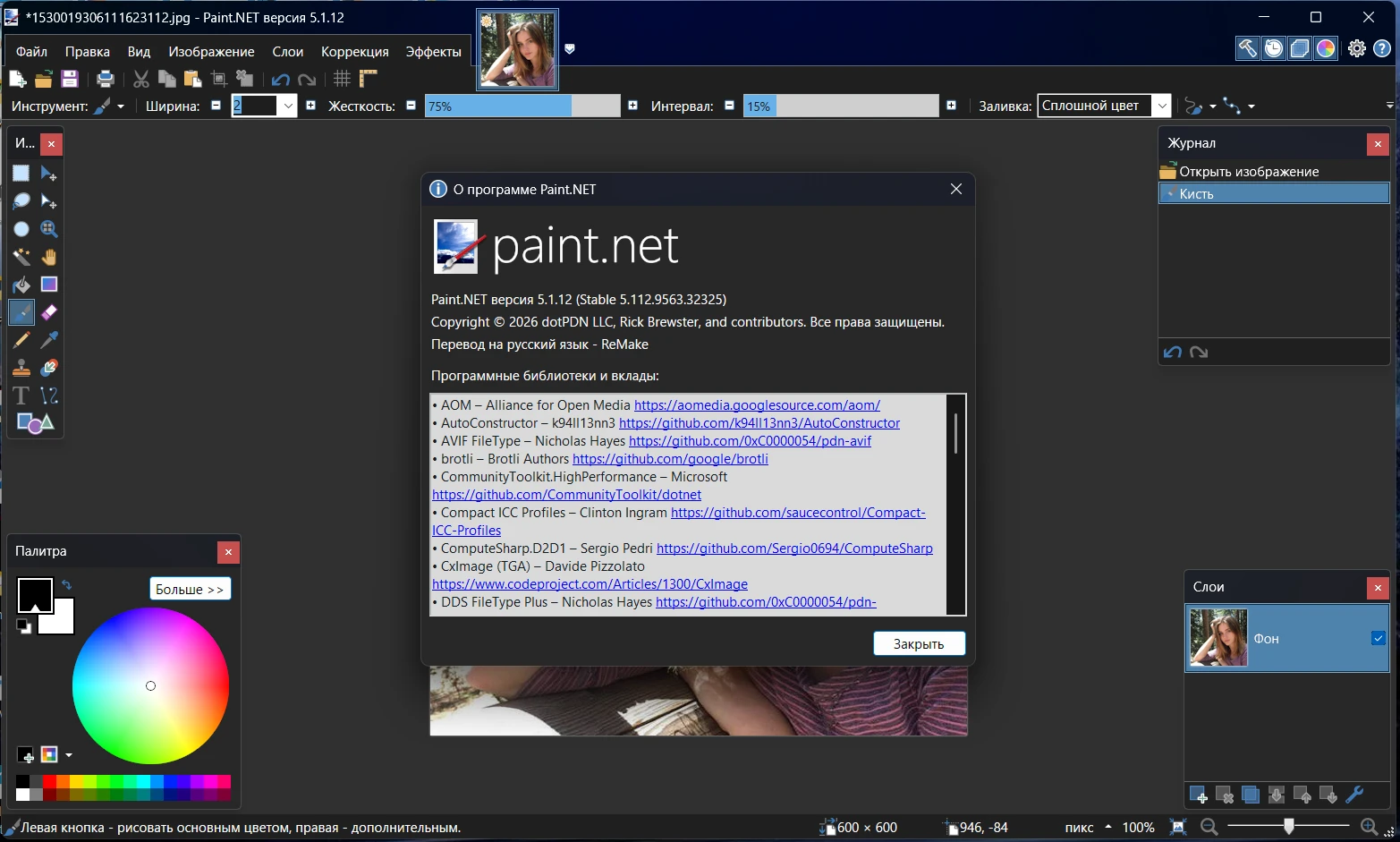Click the Закрыть button in dialog

coord(919,643)
